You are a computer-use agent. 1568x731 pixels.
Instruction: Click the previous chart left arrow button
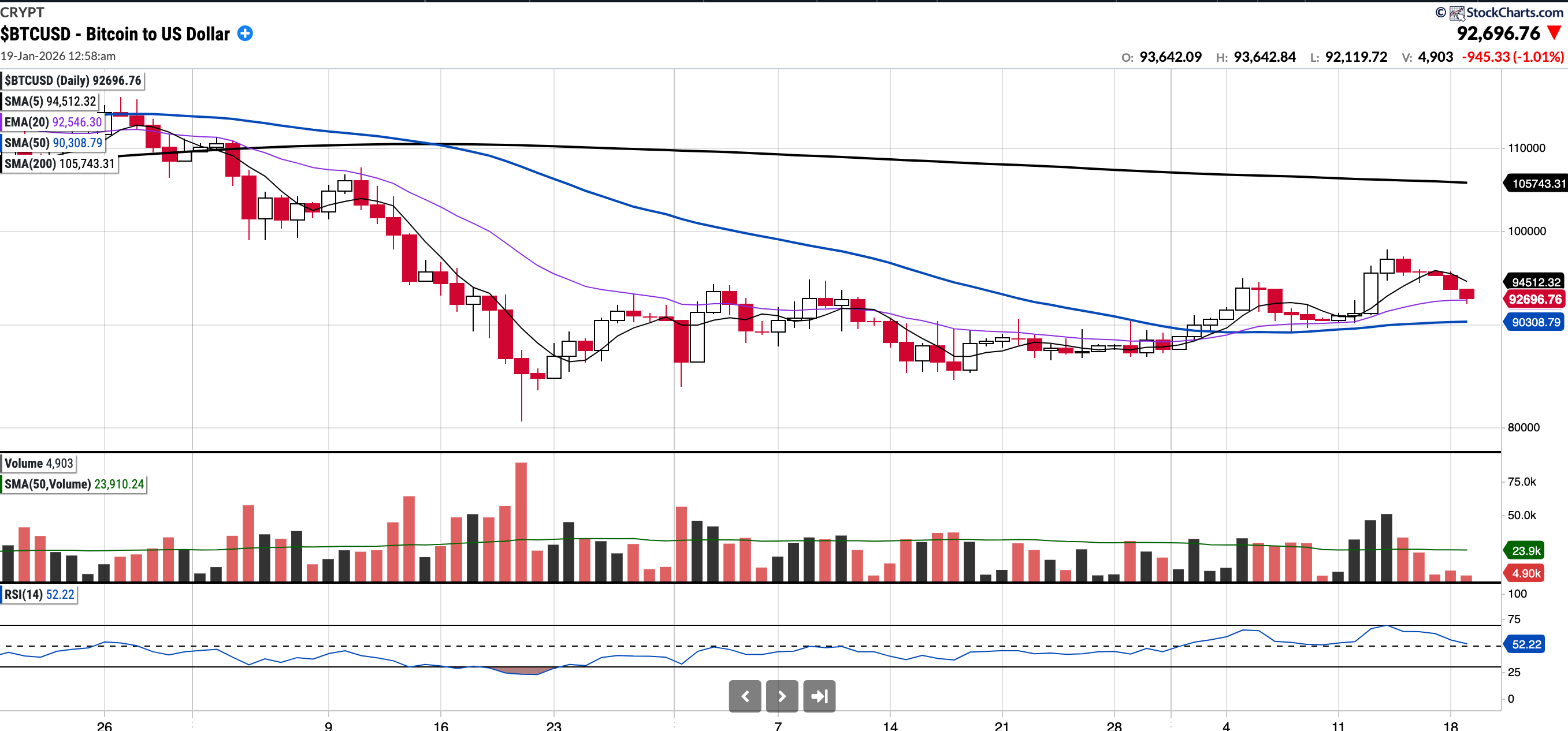(745, 696)
